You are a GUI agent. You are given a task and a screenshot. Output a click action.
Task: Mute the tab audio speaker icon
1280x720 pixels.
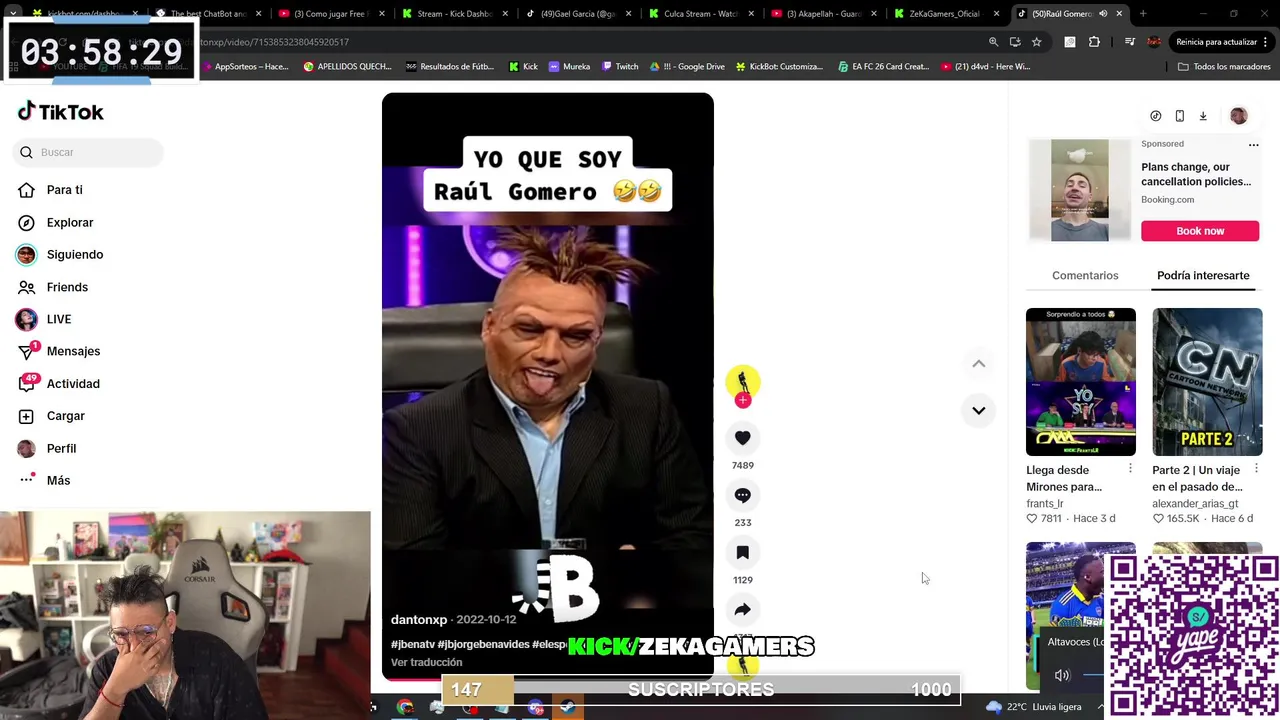(x=1103, y=14)
